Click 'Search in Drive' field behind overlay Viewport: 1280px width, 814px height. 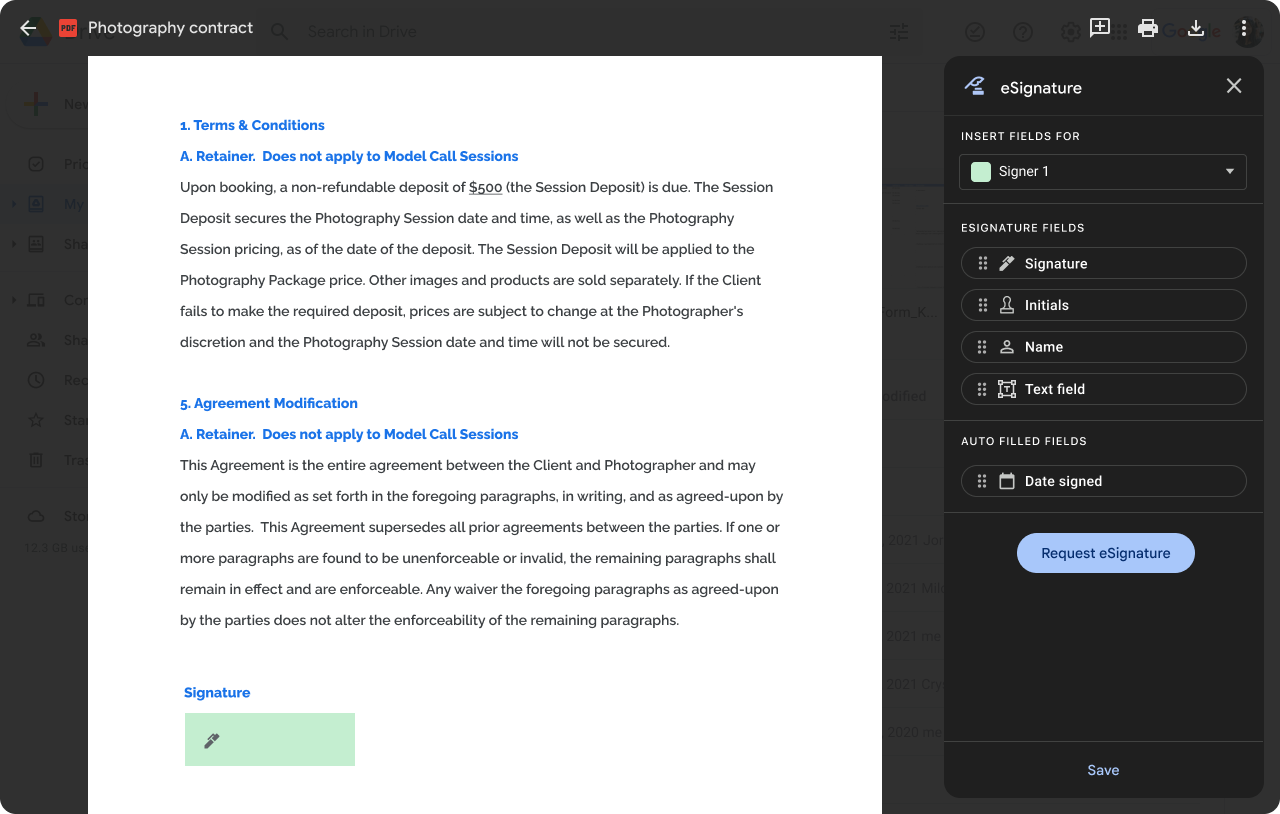tap(362, 32)
